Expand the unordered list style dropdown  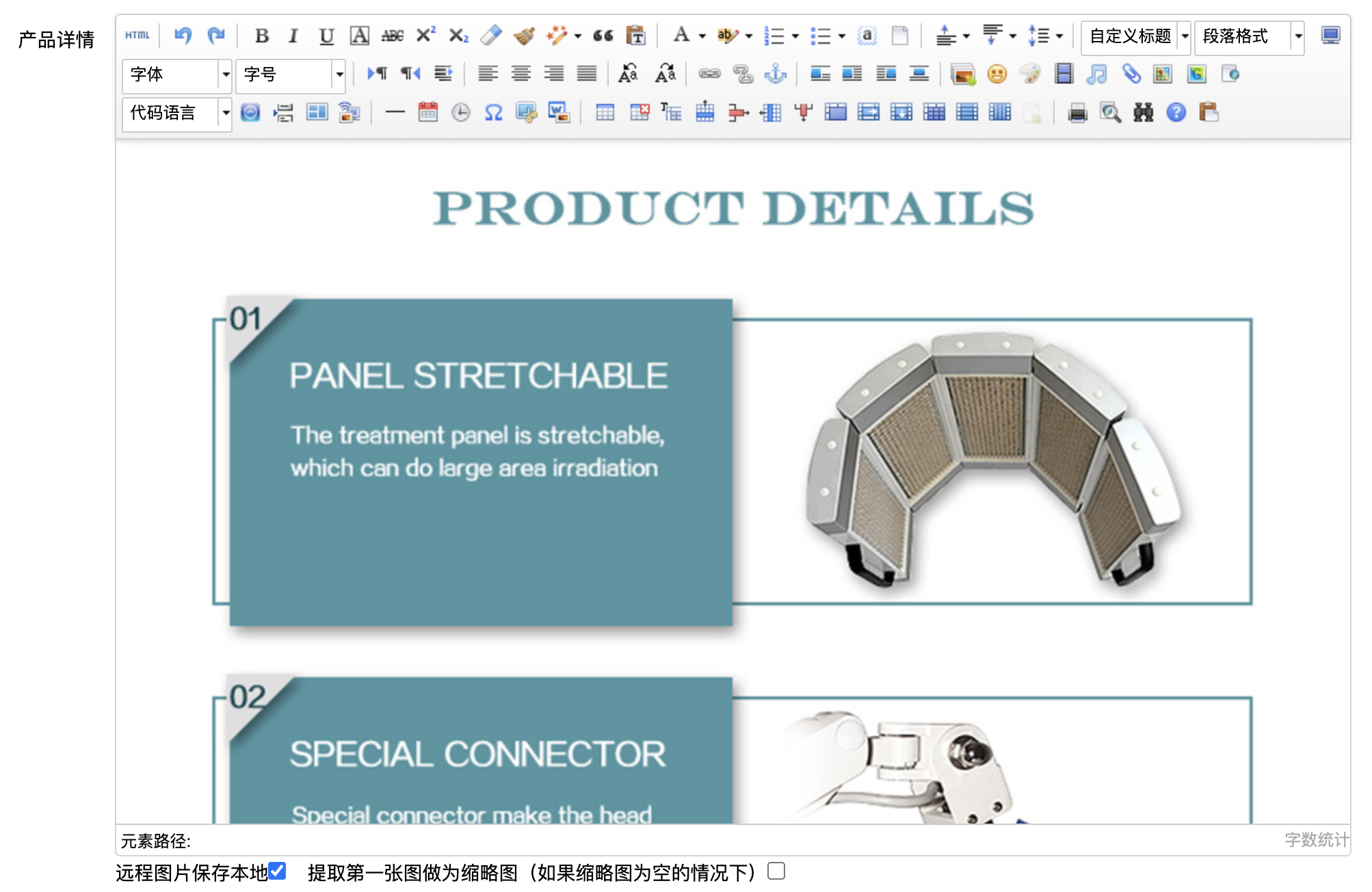coord(842,36)
